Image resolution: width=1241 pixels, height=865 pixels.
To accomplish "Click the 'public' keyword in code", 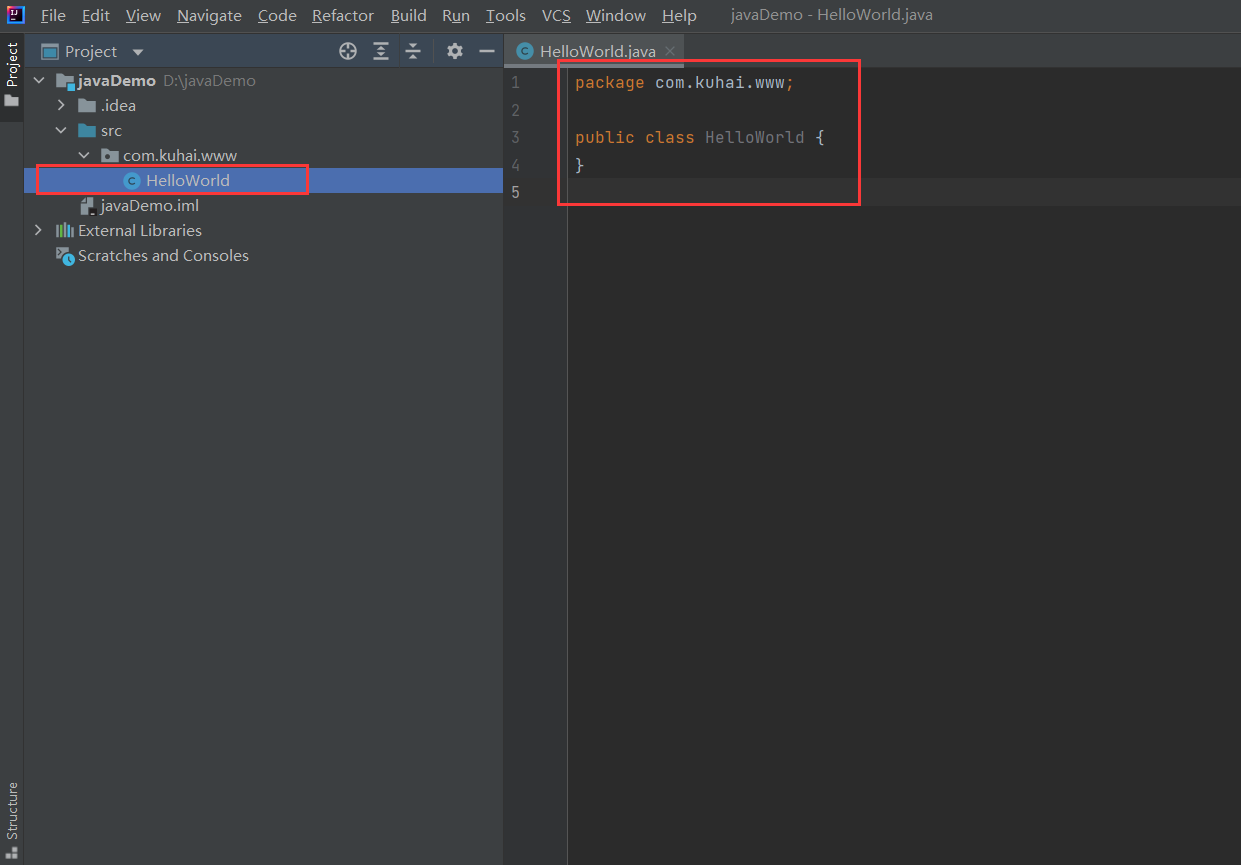I will (x=605, y=137).
